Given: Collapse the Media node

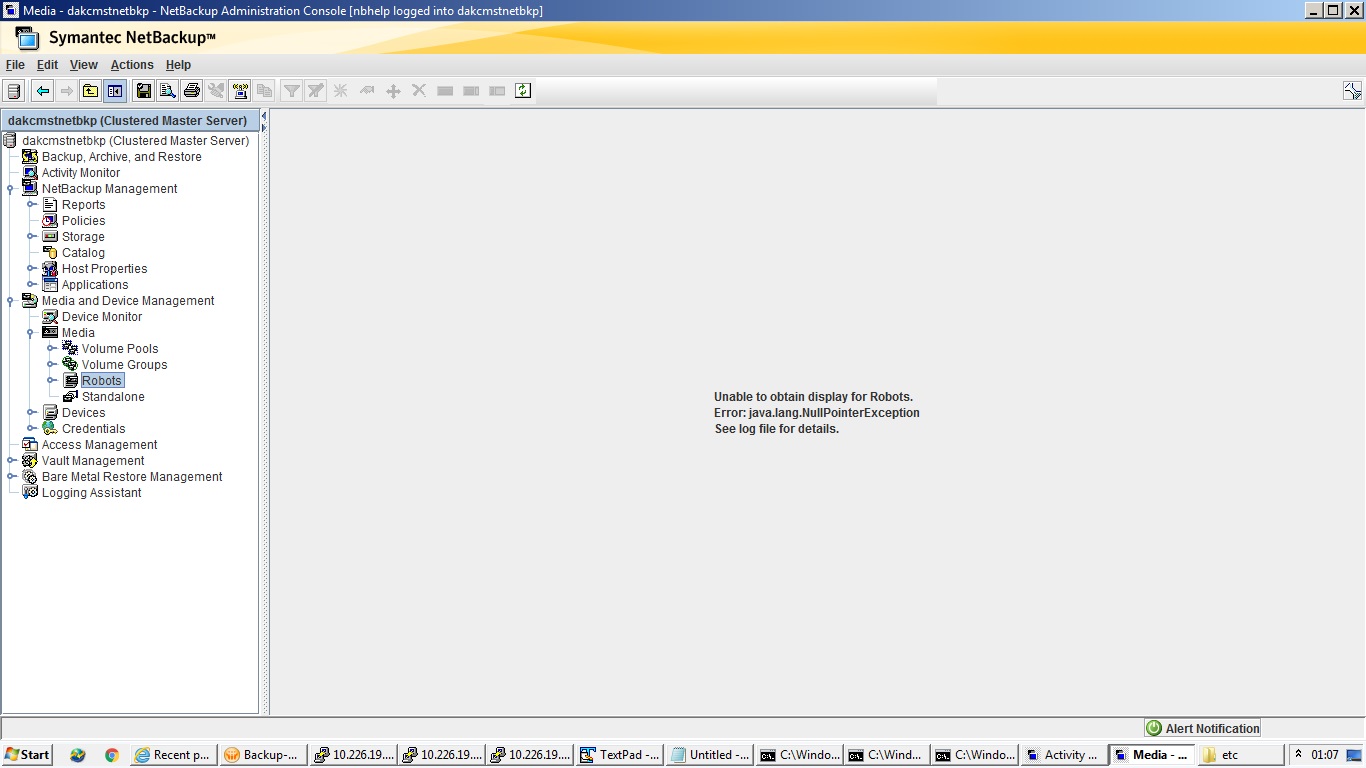Looking at the screenshot, I should 31,333.
